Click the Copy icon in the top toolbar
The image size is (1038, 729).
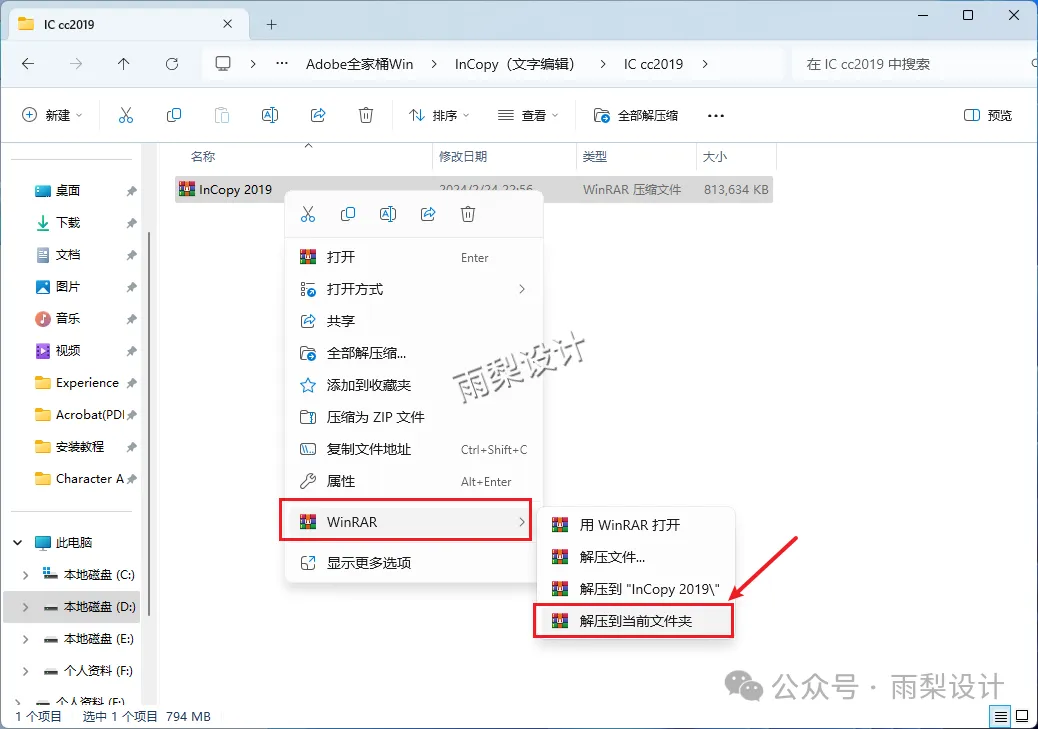coord(173,115)
